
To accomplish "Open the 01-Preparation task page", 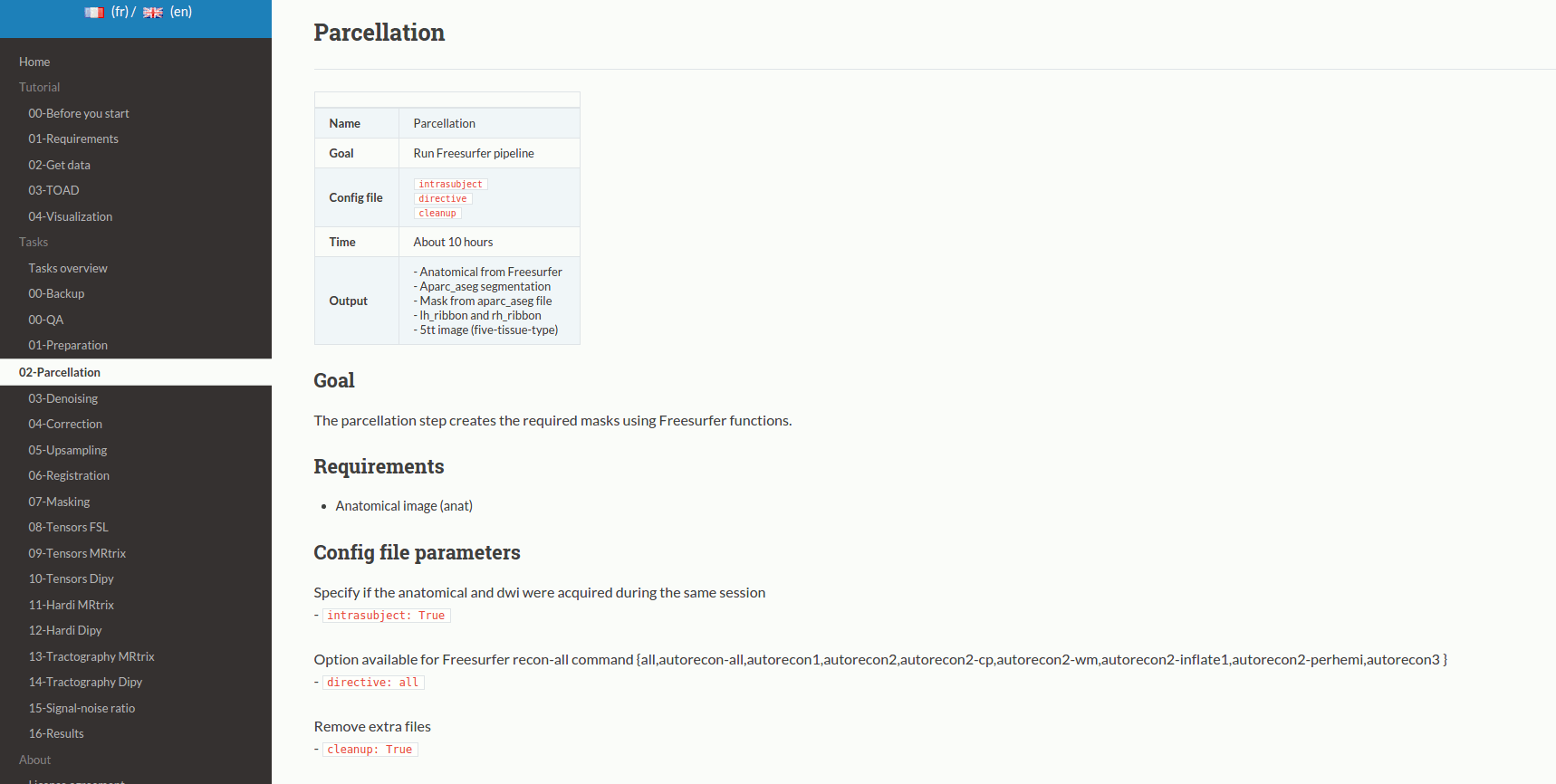I will [x=68, y=345].
